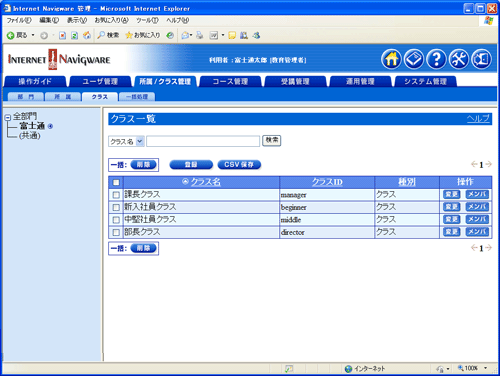
Task: Click Internet zone globe in status bar
Action: (349, 369)
